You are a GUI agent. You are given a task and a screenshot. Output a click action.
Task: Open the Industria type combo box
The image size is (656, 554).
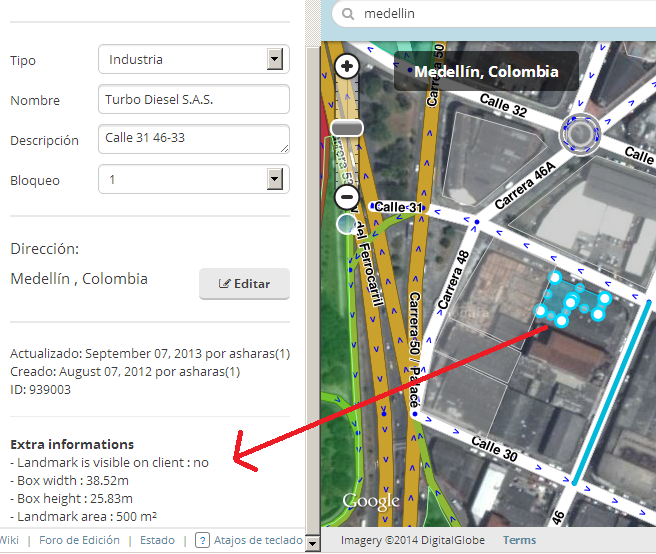(194, 59)
